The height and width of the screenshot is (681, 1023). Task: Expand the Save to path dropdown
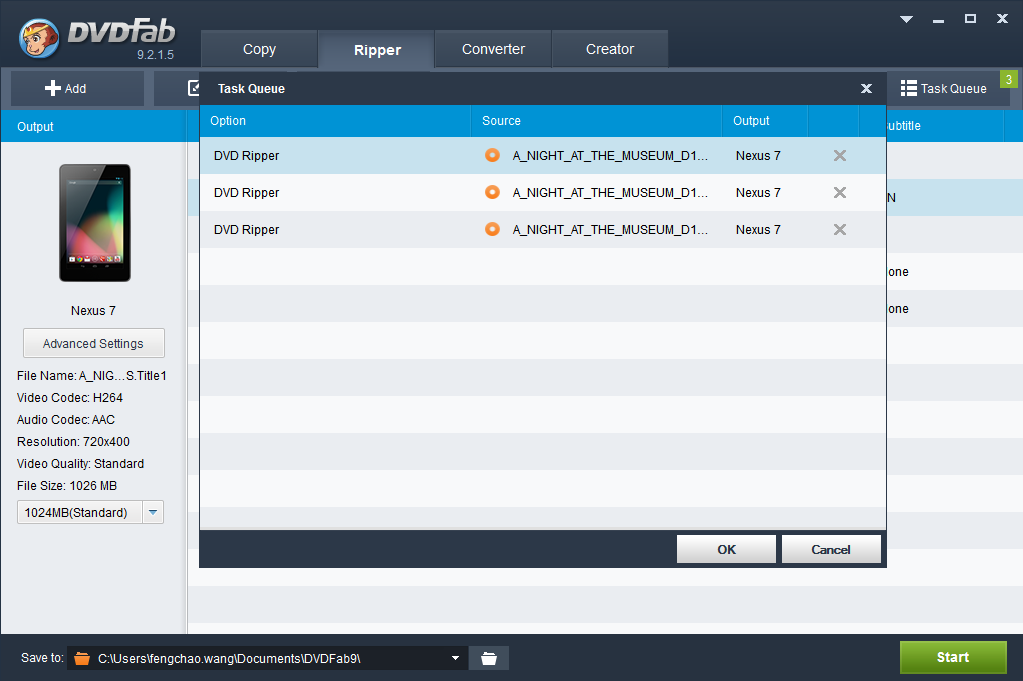tap(456, 658)
